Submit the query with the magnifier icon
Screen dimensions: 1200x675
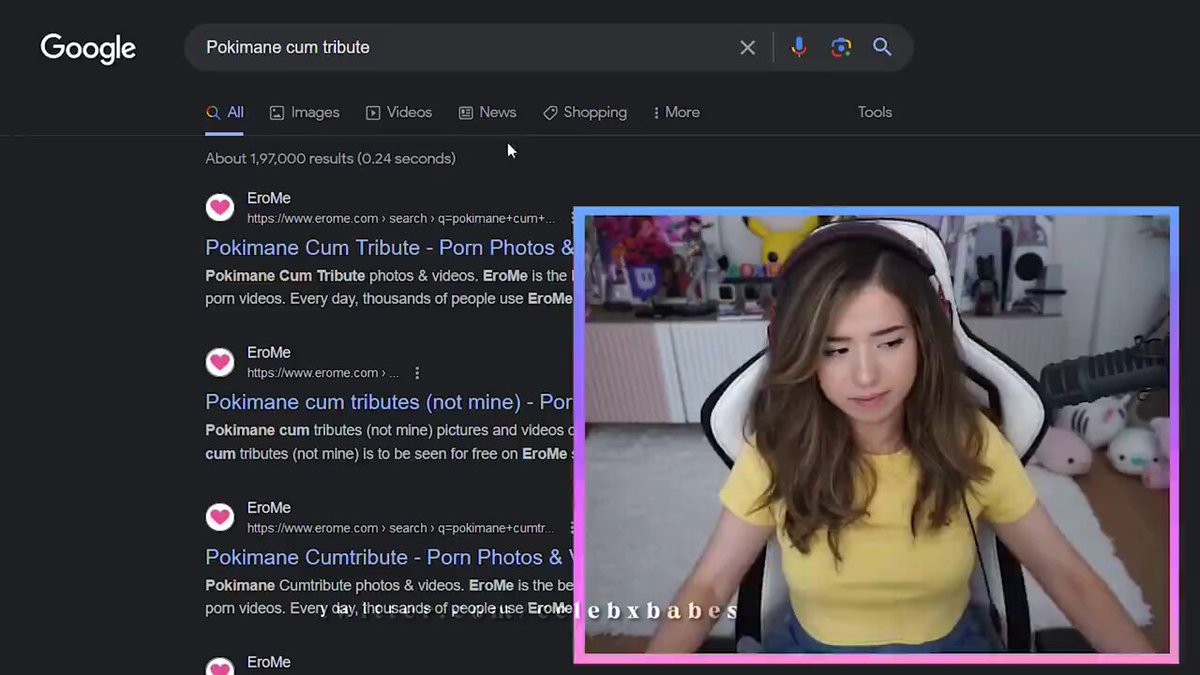click(882, 47)
